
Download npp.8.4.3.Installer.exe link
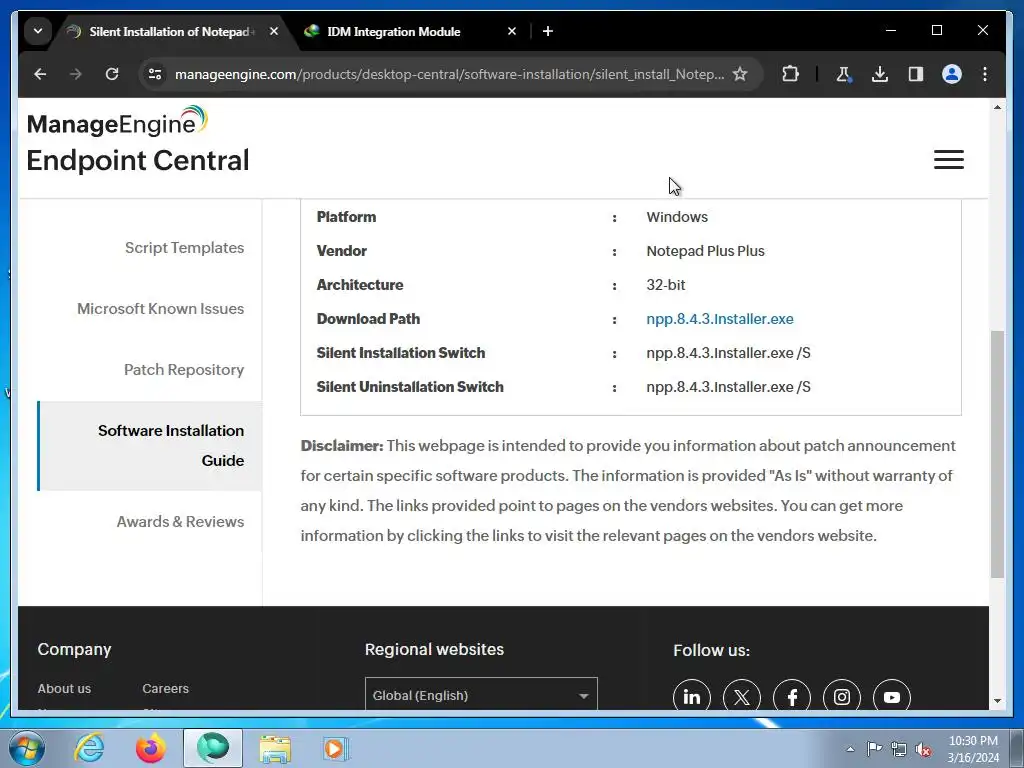point(720,319)
